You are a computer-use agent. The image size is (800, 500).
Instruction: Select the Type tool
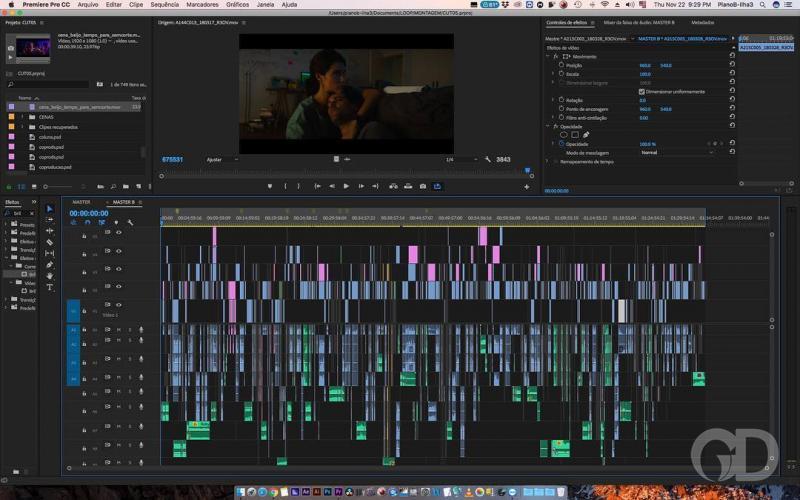pyautogui.click(x=50, y=287)
